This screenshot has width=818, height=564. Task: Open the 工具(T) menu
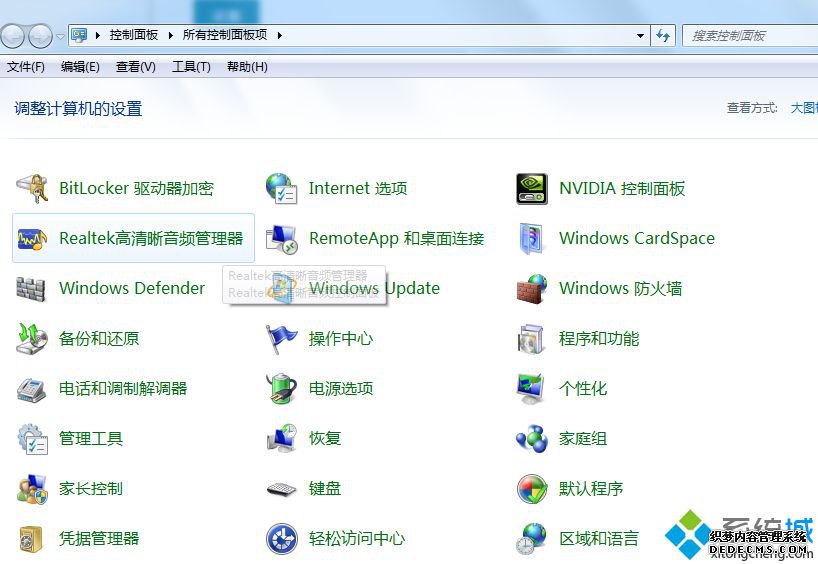191,67
